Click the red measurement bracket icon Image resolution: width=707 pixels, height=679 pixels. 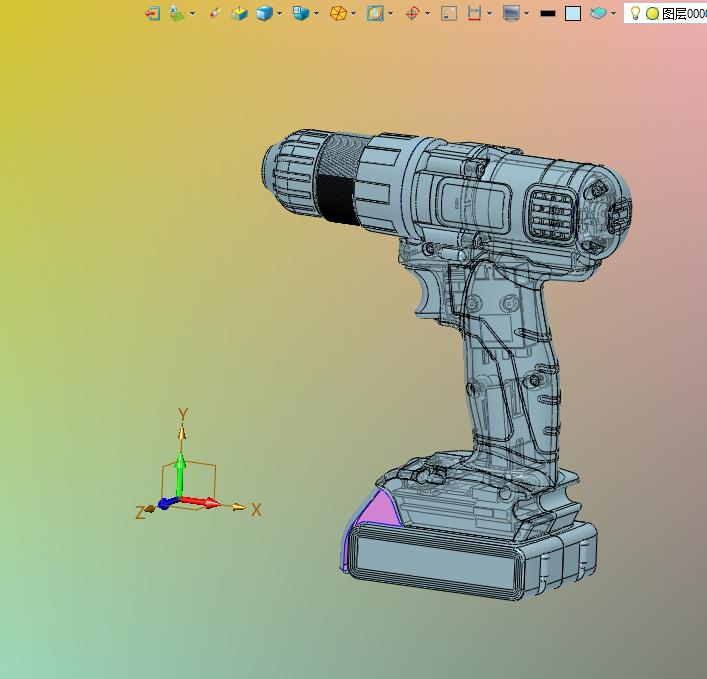pos(474,14)
